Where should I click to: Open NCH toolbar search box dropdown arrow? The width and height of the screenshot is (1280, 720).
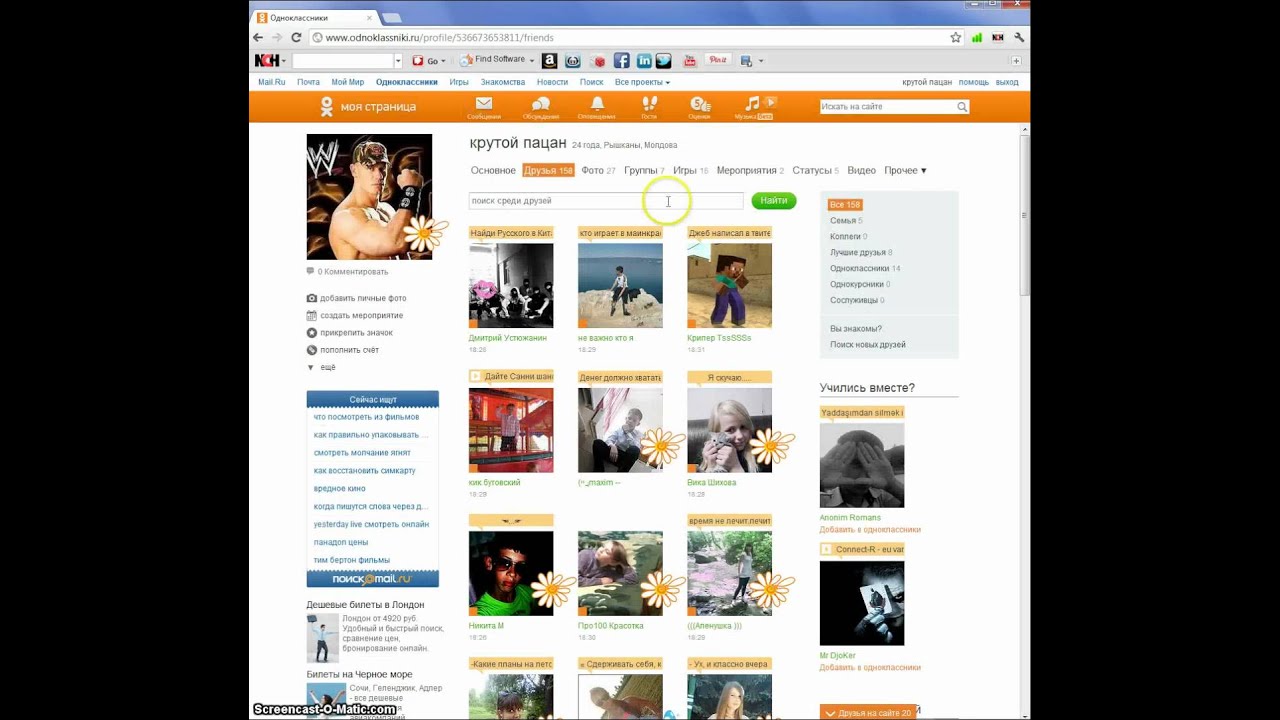coord(398,61)
